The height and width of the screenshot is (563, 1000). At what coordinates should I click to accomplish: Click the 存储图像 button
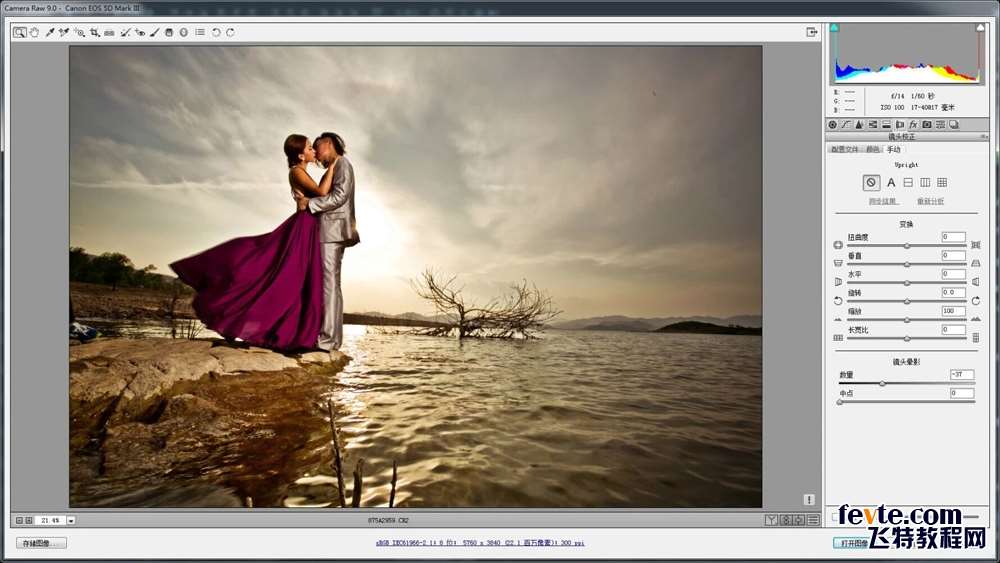point(42,543)
